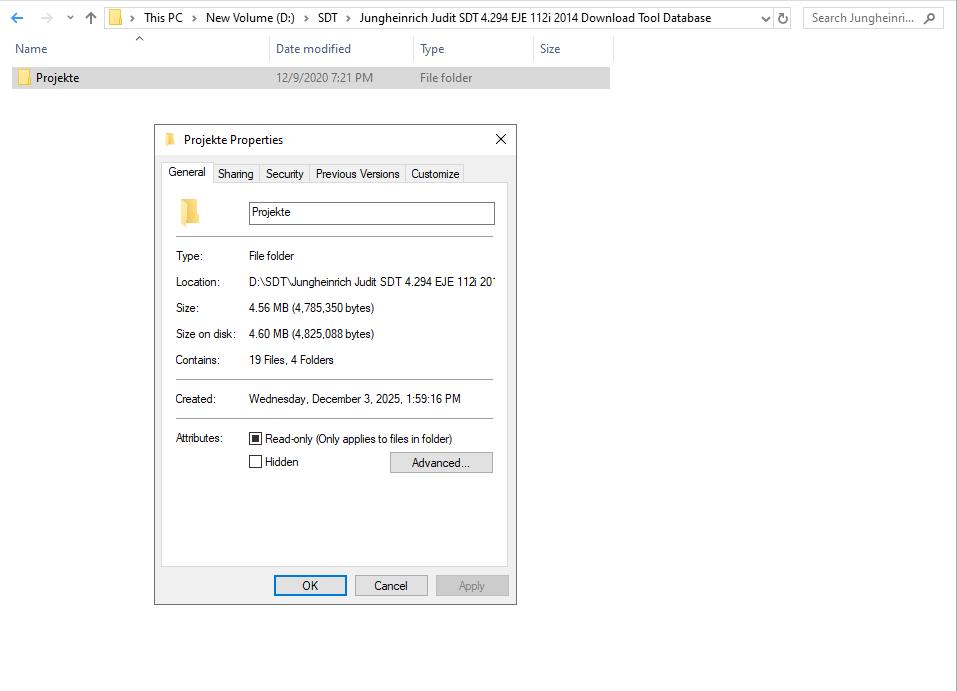
Task: Click the File folder type value in Properties
Action: pyautogui.click(x=272, y=256)
